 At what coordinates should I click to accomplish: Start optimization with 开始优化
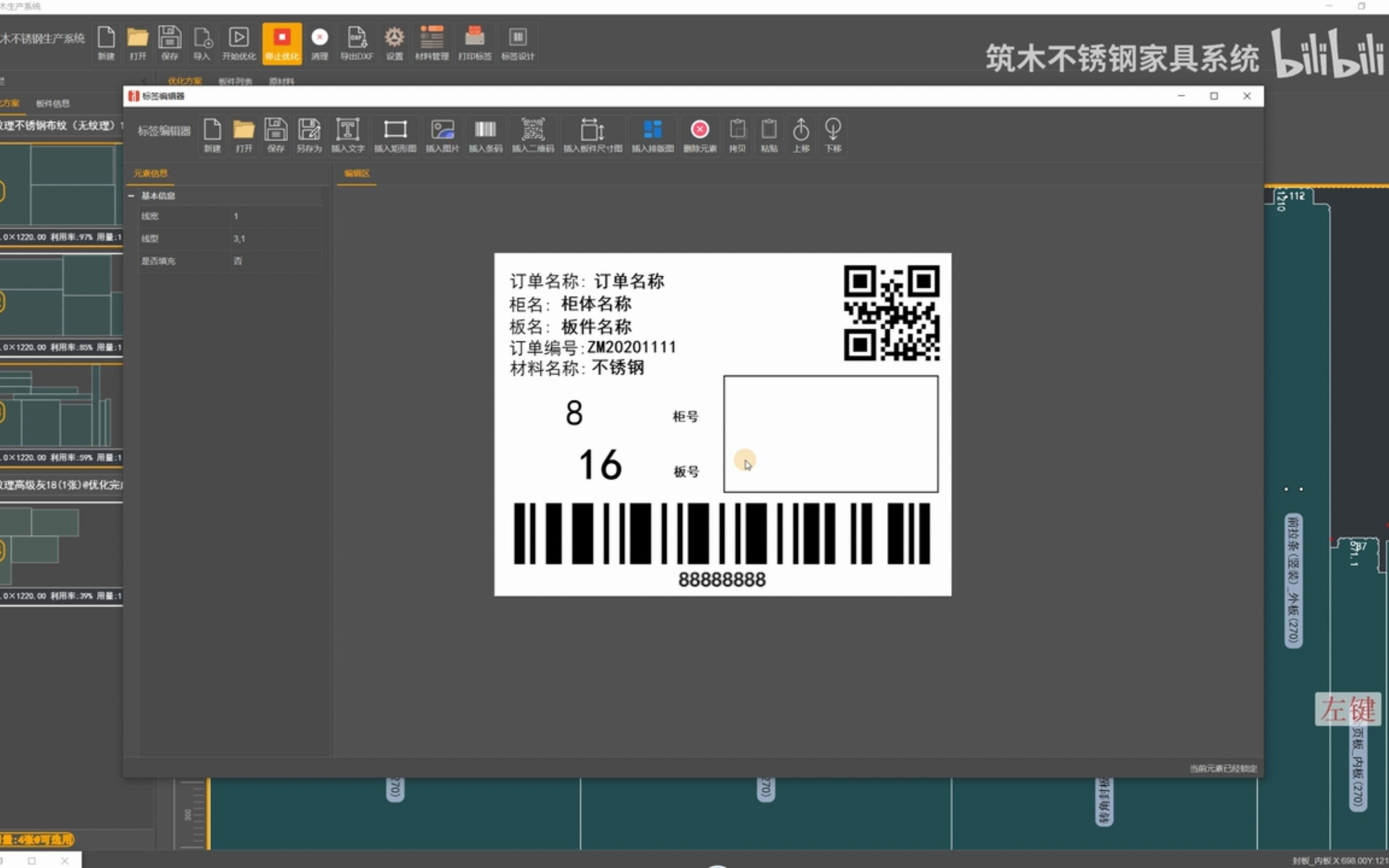coord(239,43)
